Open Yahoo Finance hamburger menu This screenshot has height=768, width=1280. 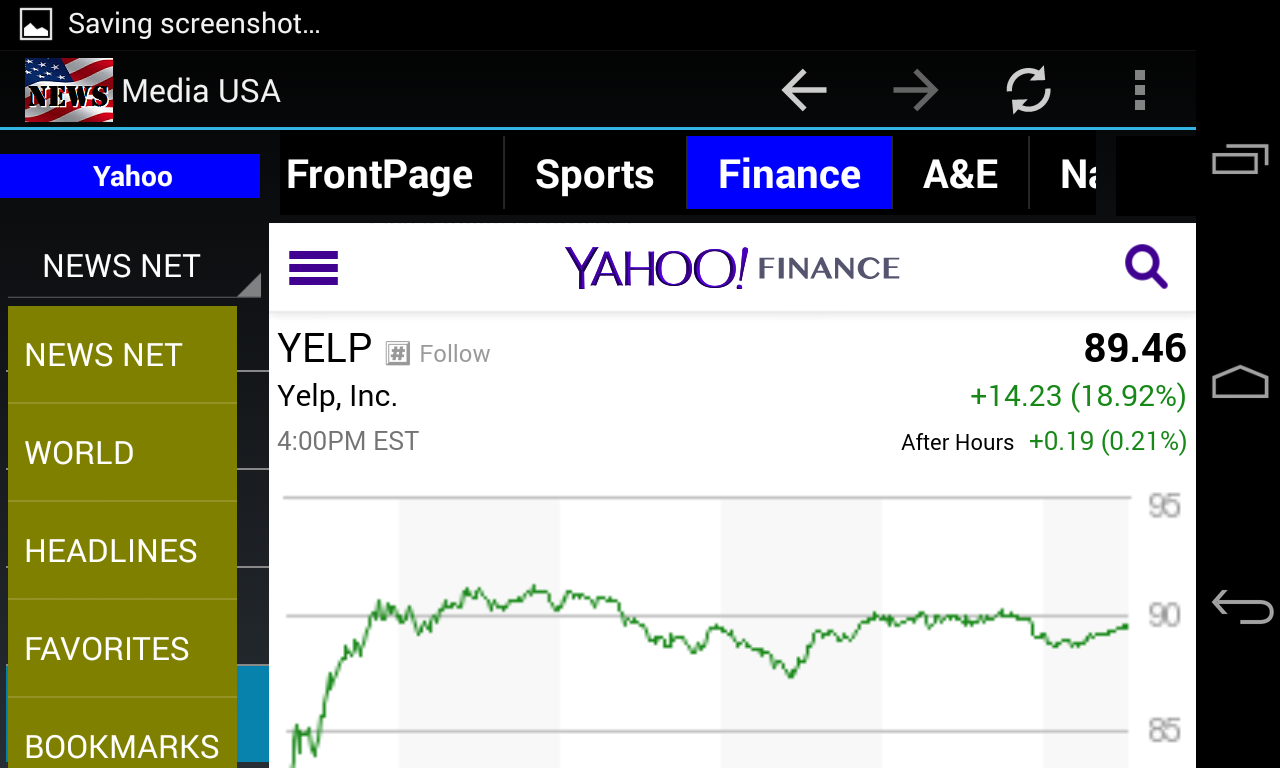coord(314,268)
